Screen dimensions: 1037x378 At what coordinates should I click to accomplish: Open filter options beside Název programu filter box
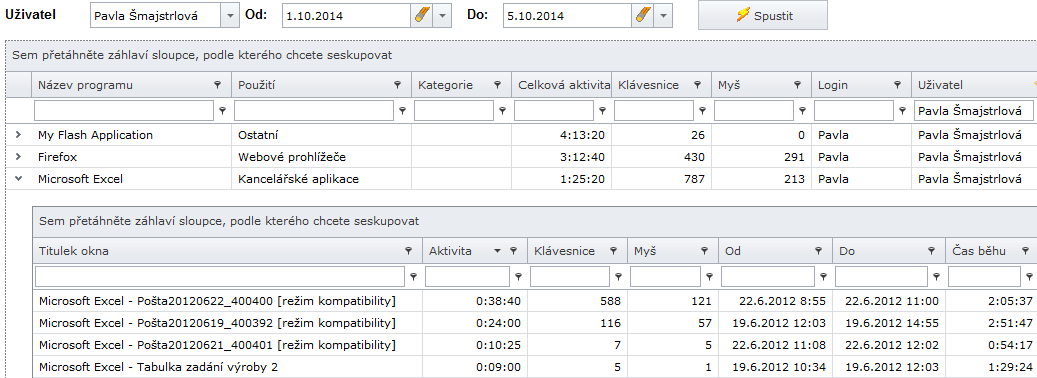pyautogui.click(x=222, y=111)
